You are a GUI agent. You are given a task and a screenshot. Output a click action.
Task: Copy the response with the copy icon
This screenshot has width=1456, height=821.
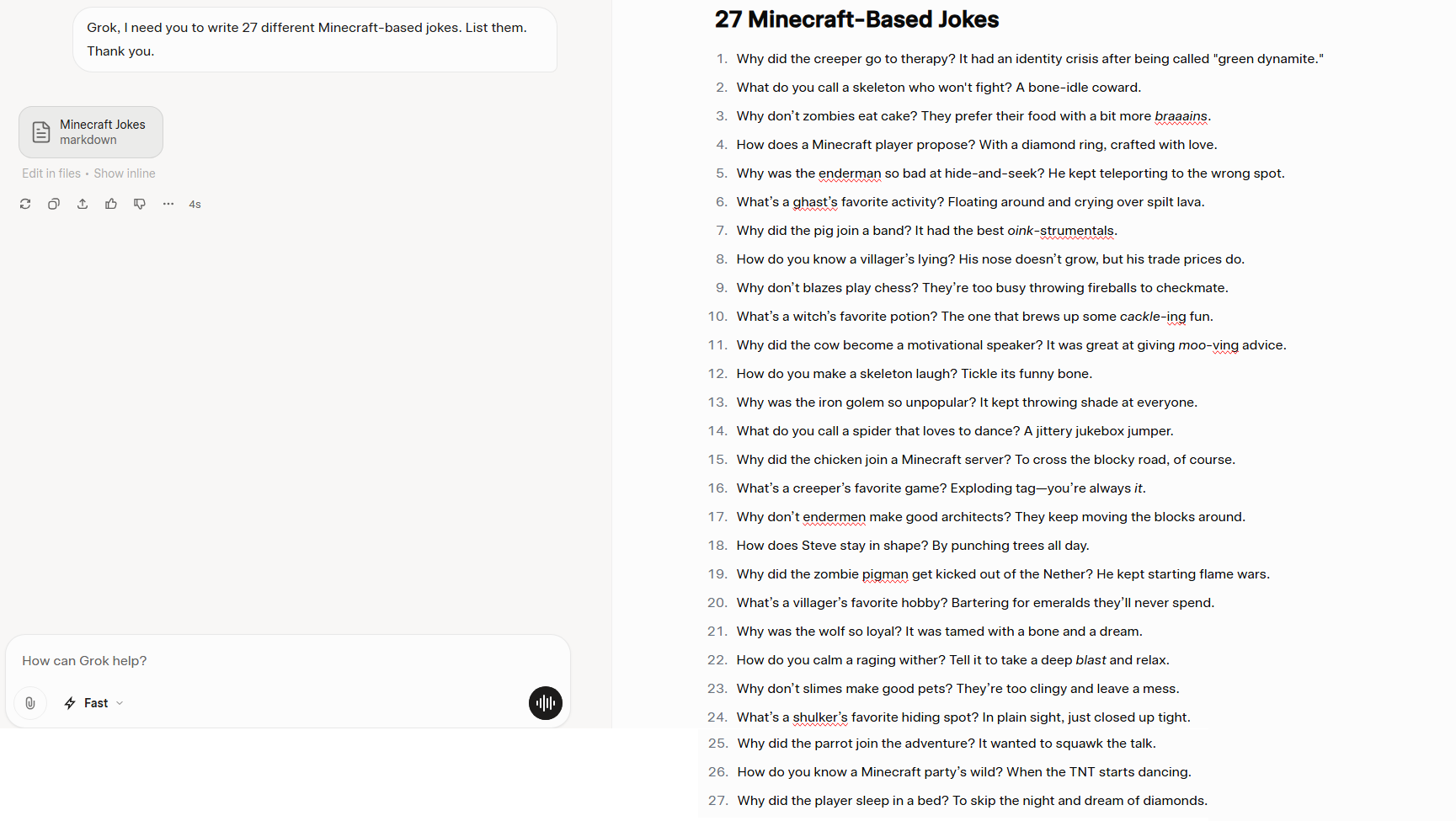tap(54, 204)
